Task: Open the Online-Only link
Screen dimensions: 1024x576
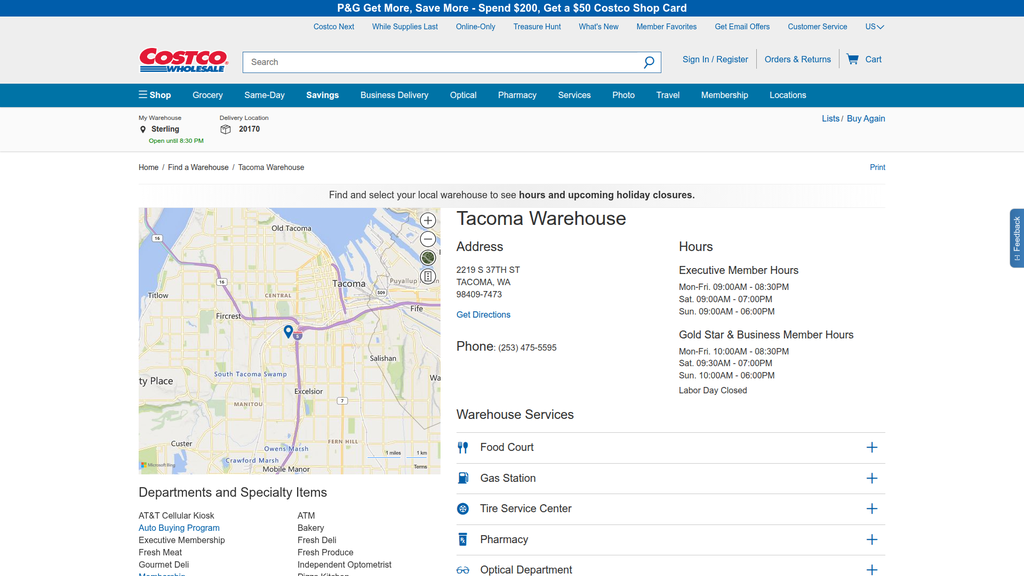Action: 475,27
